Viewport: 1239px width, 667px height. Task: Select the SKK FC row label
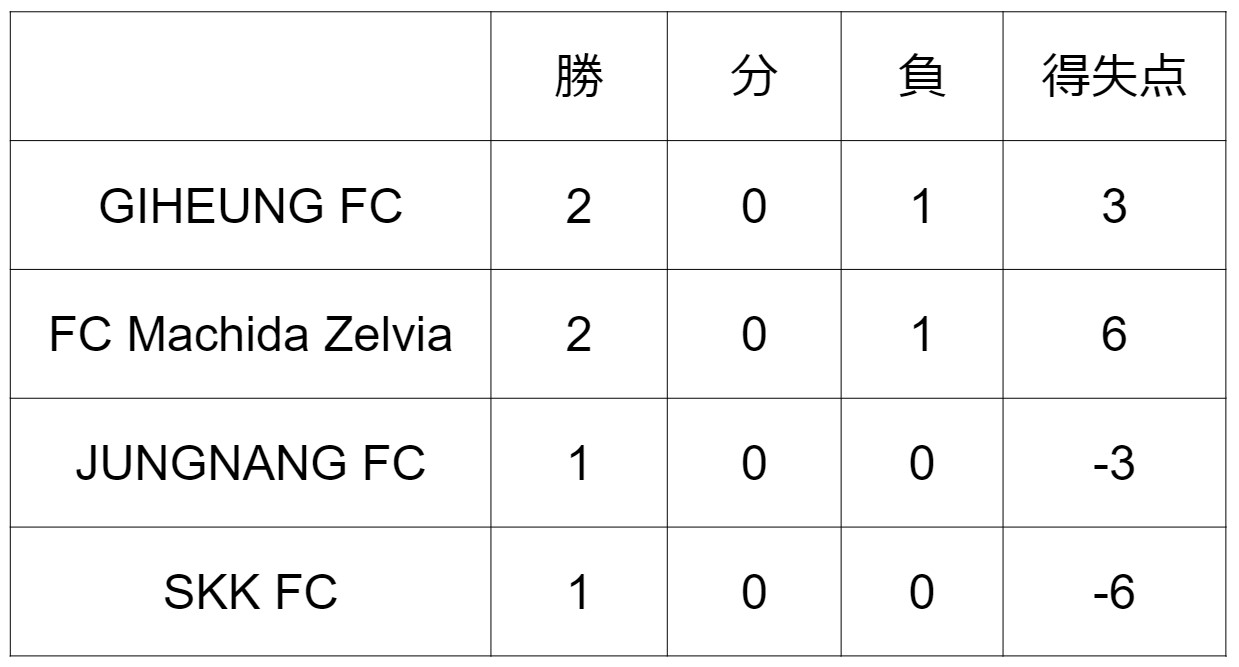point(250,592)
